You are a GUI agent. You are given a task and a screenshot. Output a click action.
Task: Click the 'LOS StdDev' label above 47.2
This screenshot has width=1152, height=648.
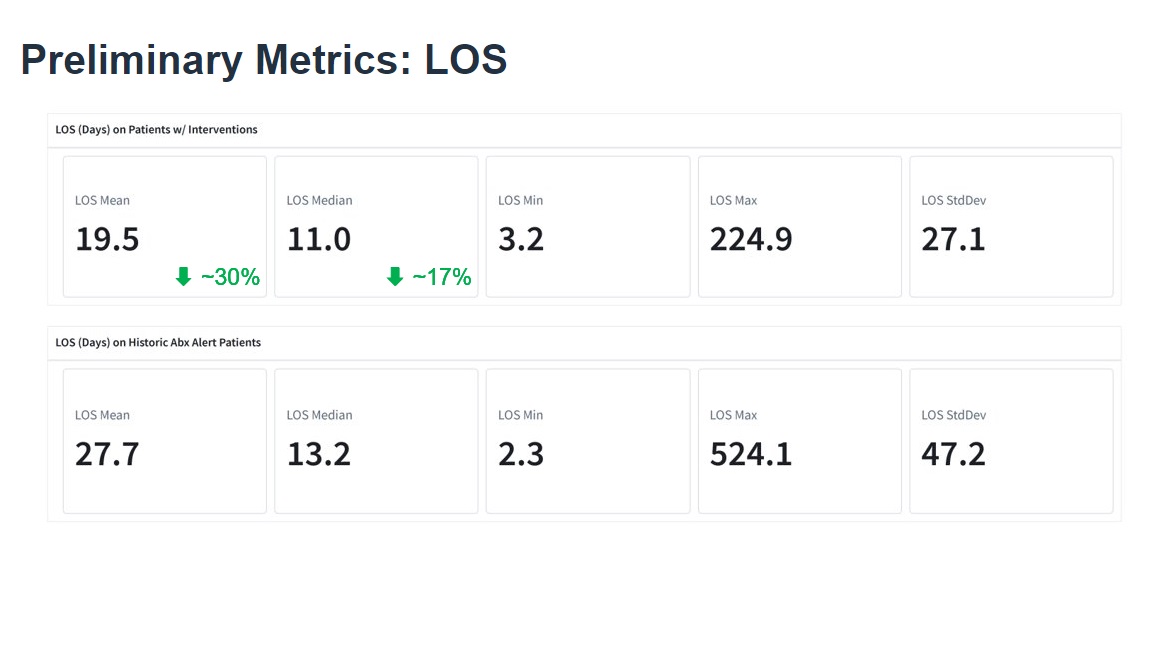[952, 415]
